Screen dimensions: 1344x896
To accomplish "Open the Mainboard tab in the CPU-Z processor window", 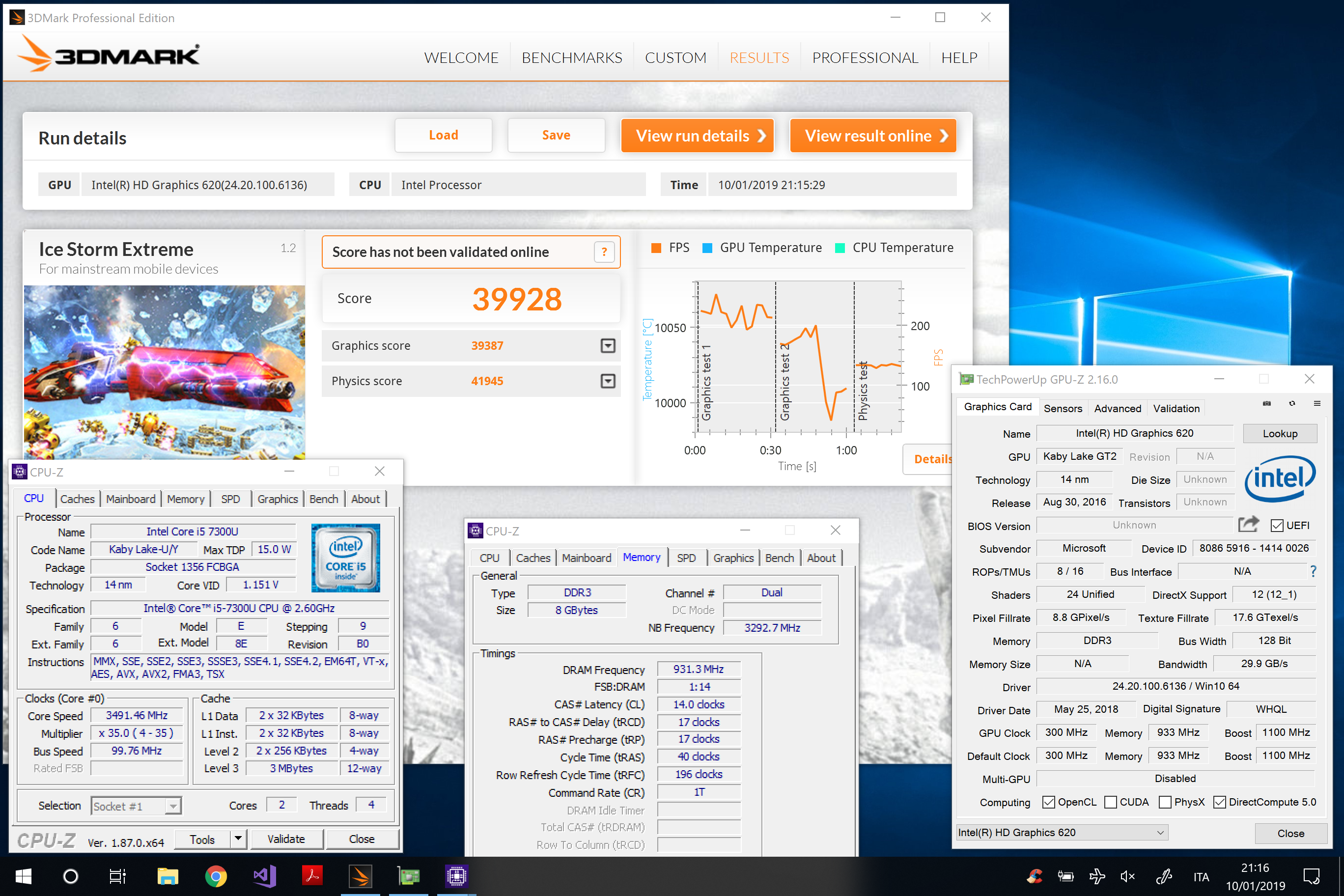I will [131, 499].
